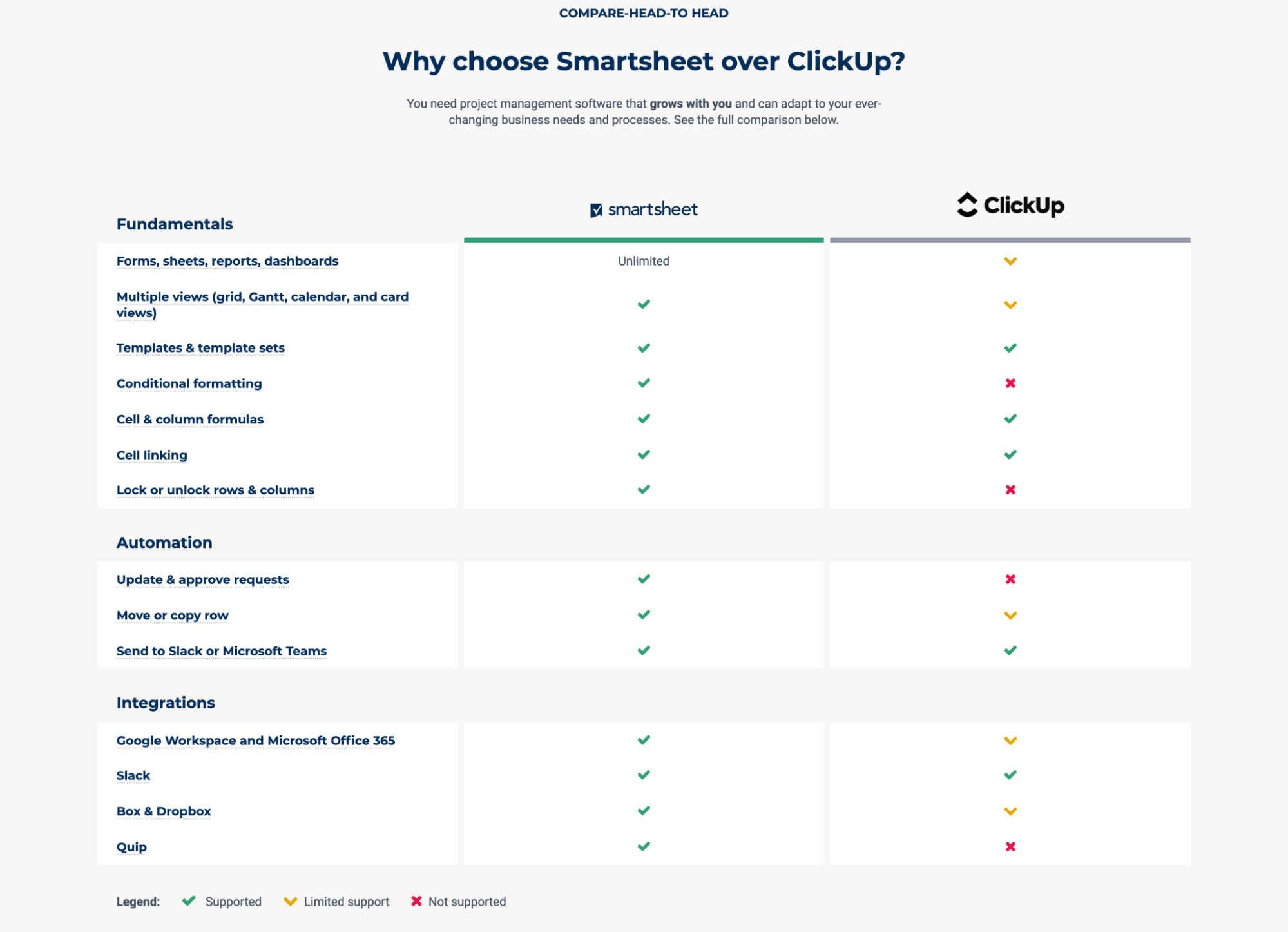Click ClickUp's yellow icon for Move or copy row
This screenshot has width=1288, height=932.
(1010, 616)
